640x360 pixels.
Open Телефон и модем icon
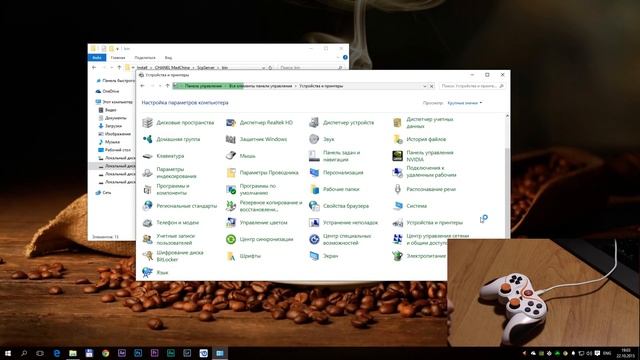coord(147,222)
